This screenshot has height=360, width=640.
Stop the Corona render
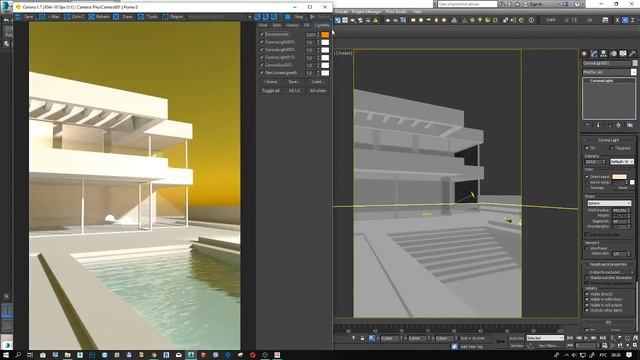click(x=296, y=17)
